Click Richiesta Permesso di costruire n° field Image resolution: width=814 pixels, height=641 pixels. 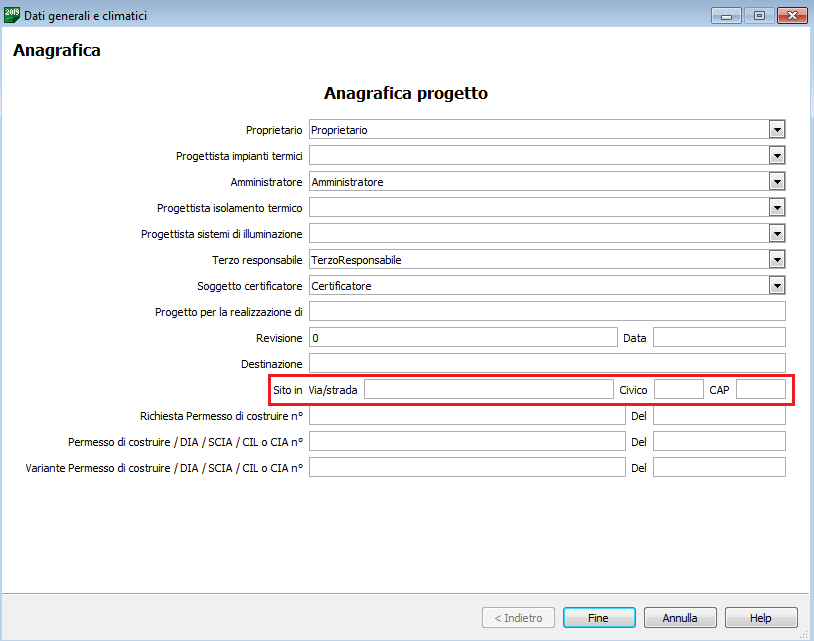pyautogui.click(x=466, y=416)
